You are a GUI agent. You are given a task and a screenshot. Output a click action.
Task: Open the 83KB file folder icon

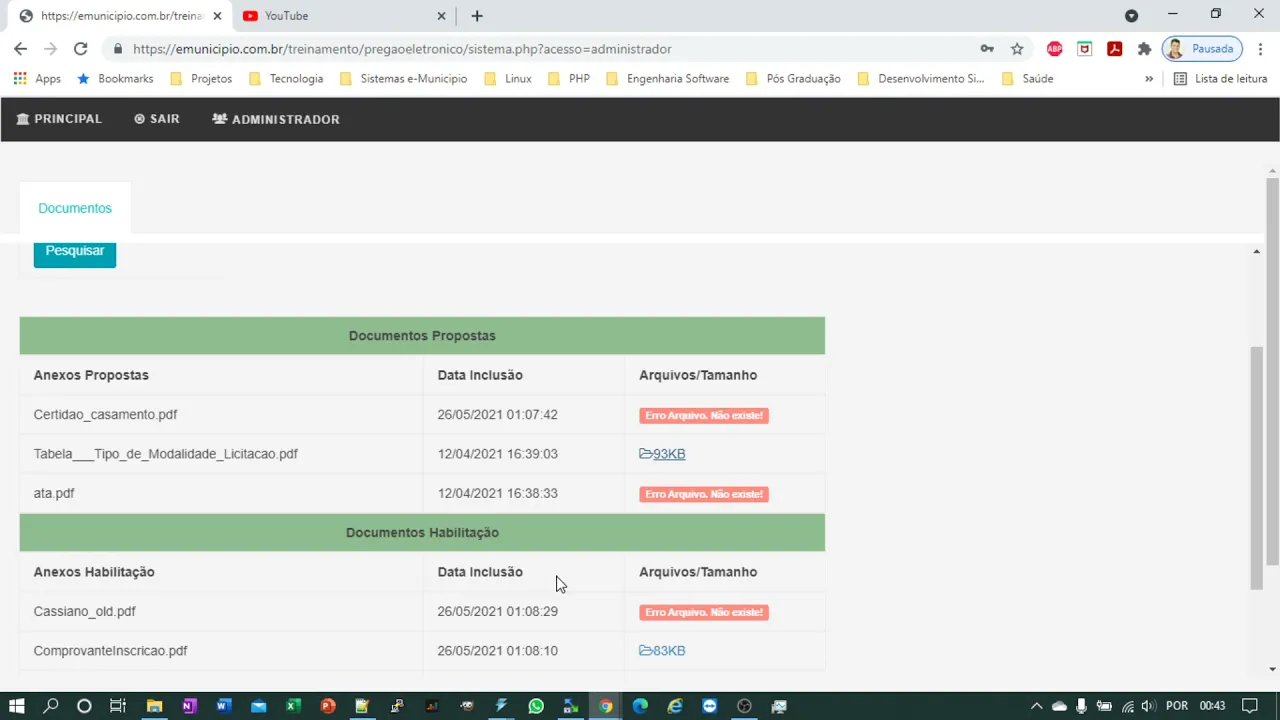[x=645, y=651]
